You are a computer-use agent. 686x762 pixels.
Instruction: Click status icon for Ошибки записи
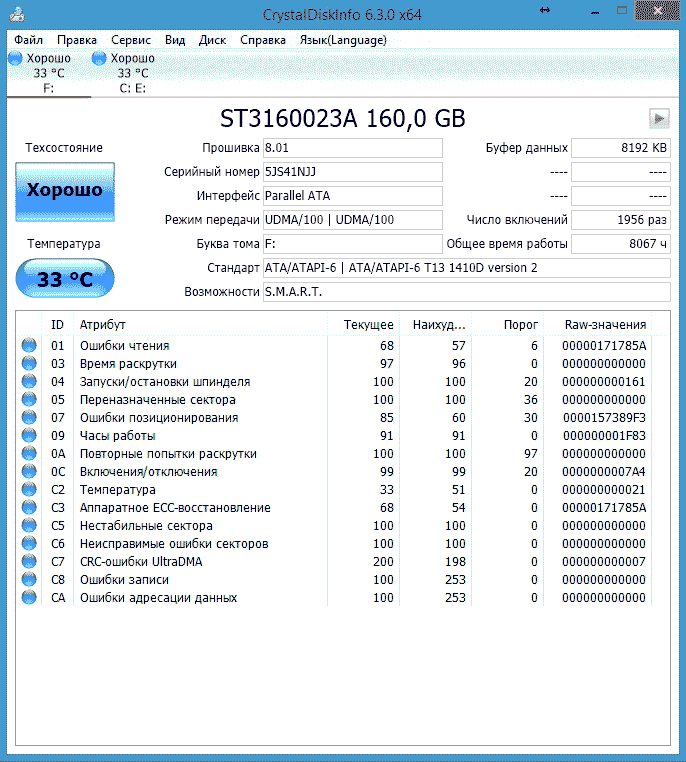coord(29,579)
